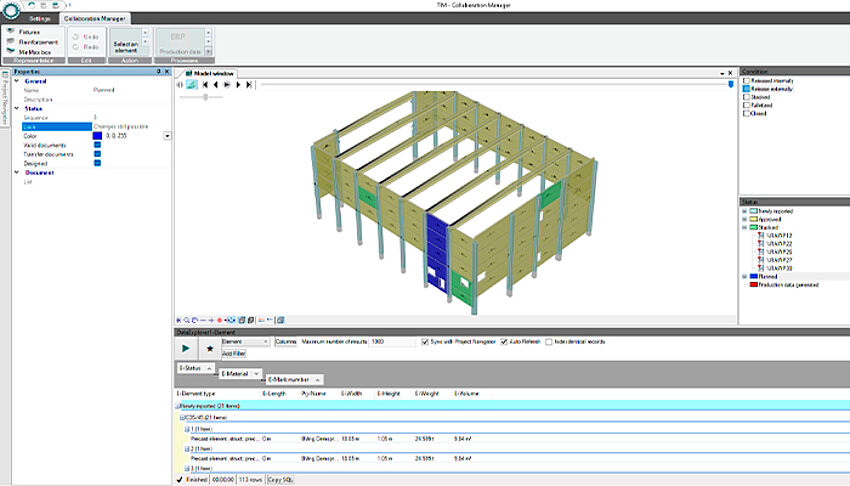Screen dimensions: 850x486
Task: Enable the Auto Refresh checkbox
Action: coord(504,342)
